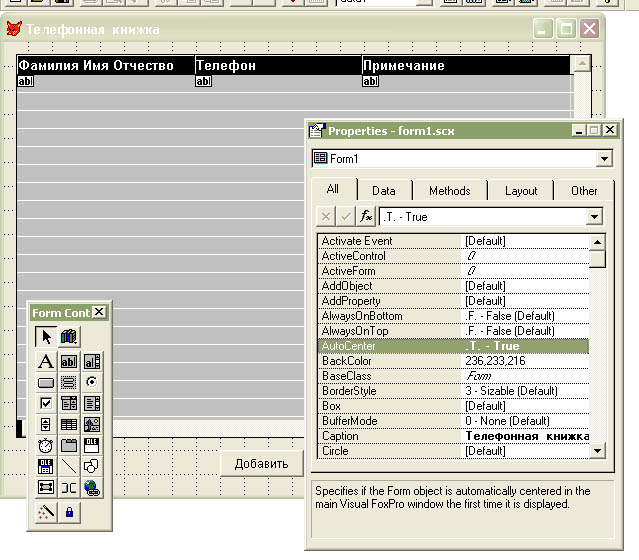Select the AddObject property row
639x560 pixels.
pyautogui.click(x=453, y=286)
